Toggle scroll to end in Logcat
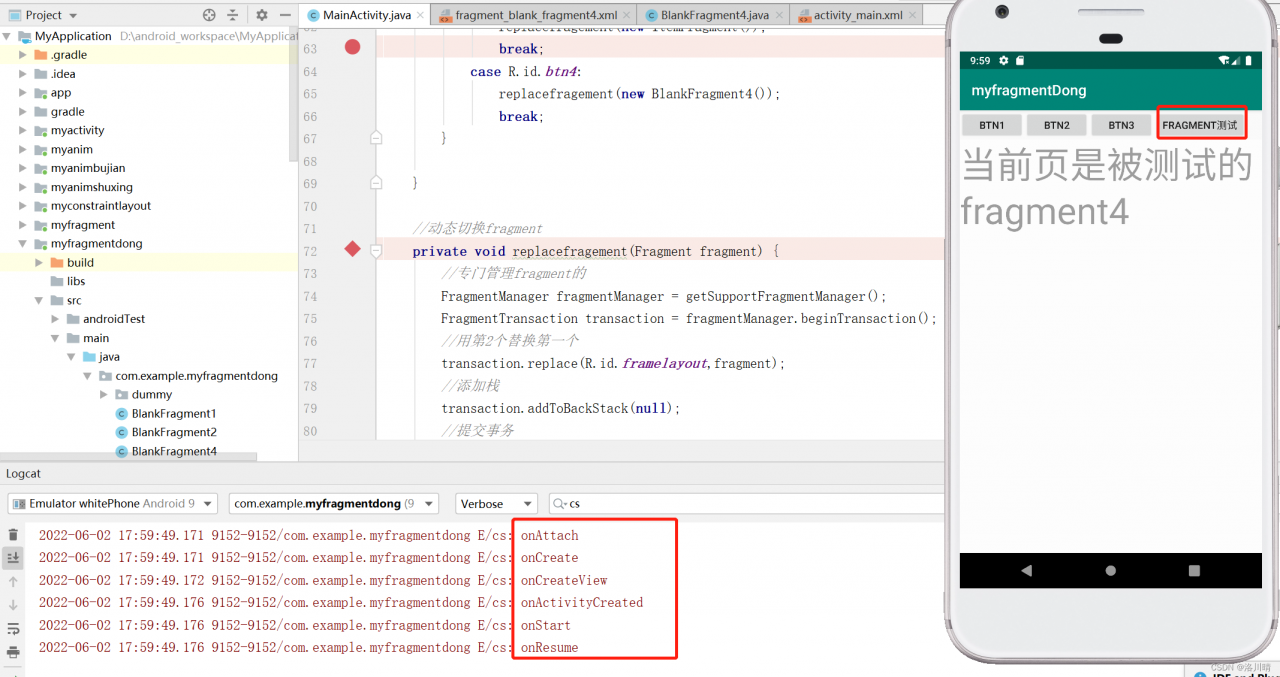Viewport: 1280px width, 677px height. (13, 558)
